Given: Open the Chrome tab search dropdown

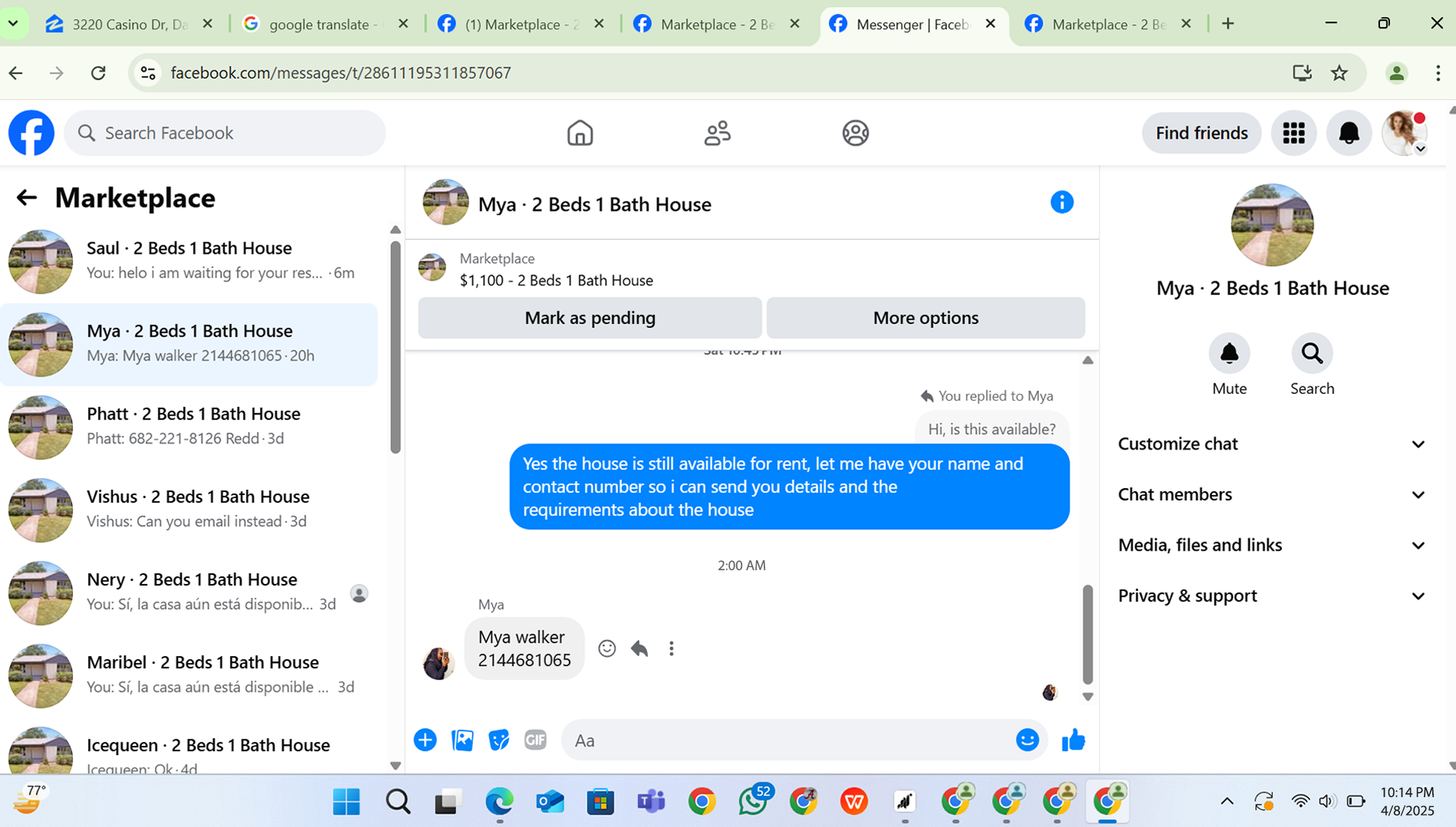Looking at the screenshot, I should [13, 24].
